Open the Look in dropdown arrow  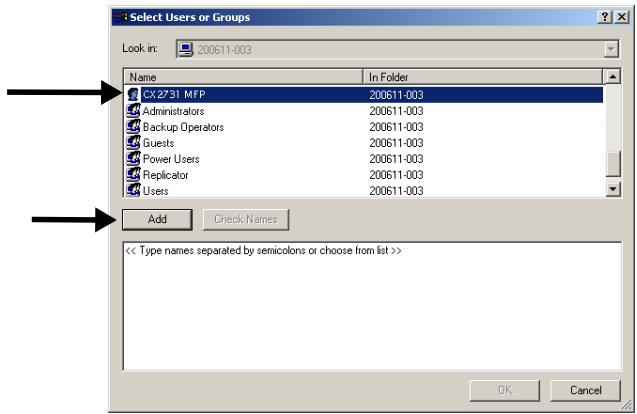tap(611, 49)
